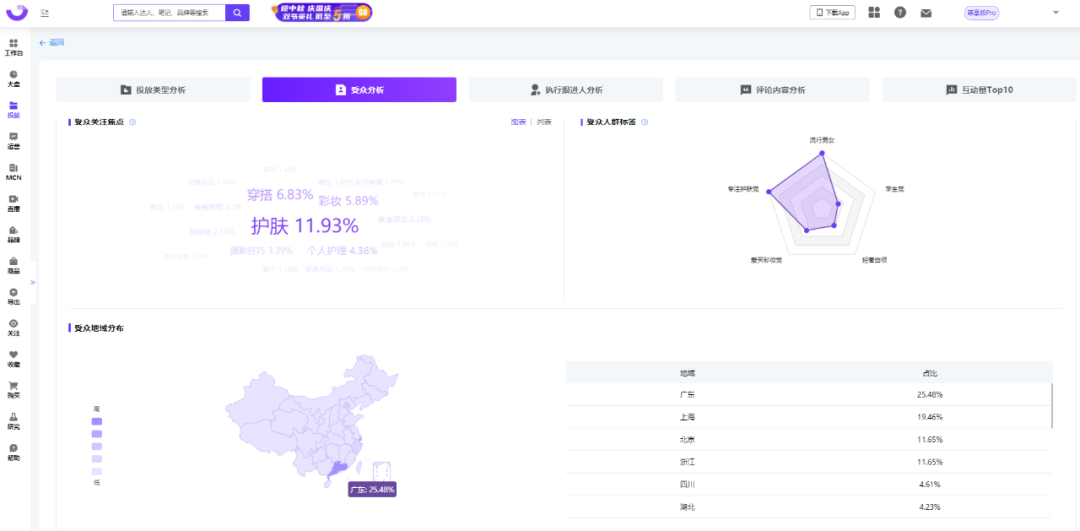Select the 受众分析 tab
Screen dimensions: 1080x531
[x=359, y=90]
